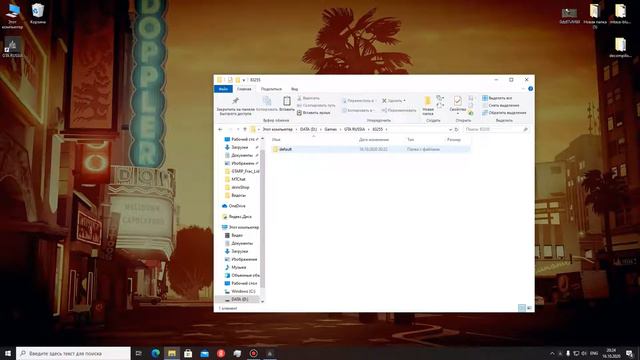Click Обратить выделение (Invert selection)

pyautogui.click(x=504, y=113)
